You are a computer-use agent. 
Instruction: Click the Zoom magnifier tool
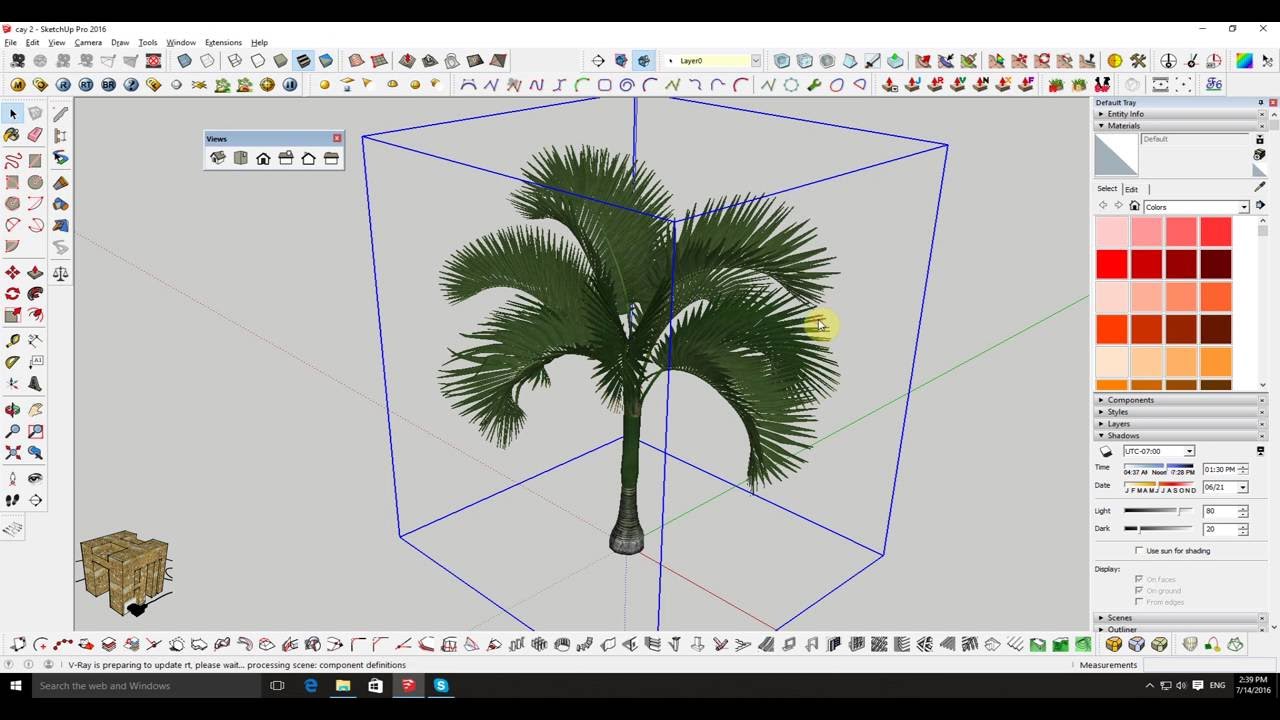tap(13, 432)
